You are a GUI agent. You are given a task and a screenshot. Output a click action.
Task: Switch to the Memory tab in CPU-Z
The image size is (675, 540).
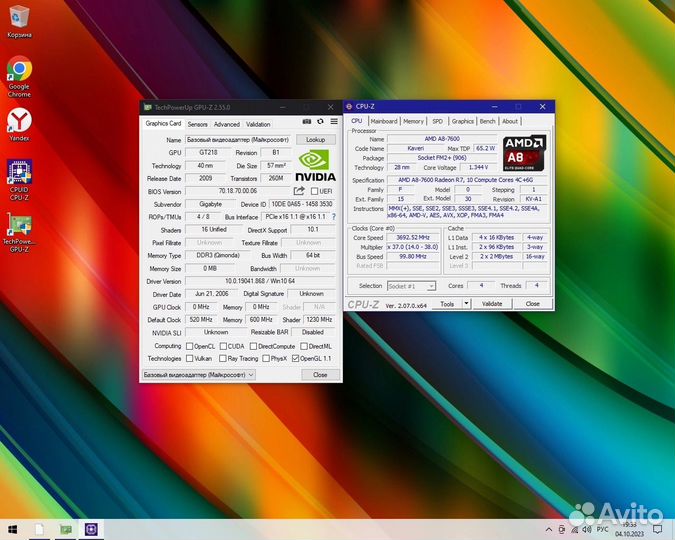click(x=413, y=121)
